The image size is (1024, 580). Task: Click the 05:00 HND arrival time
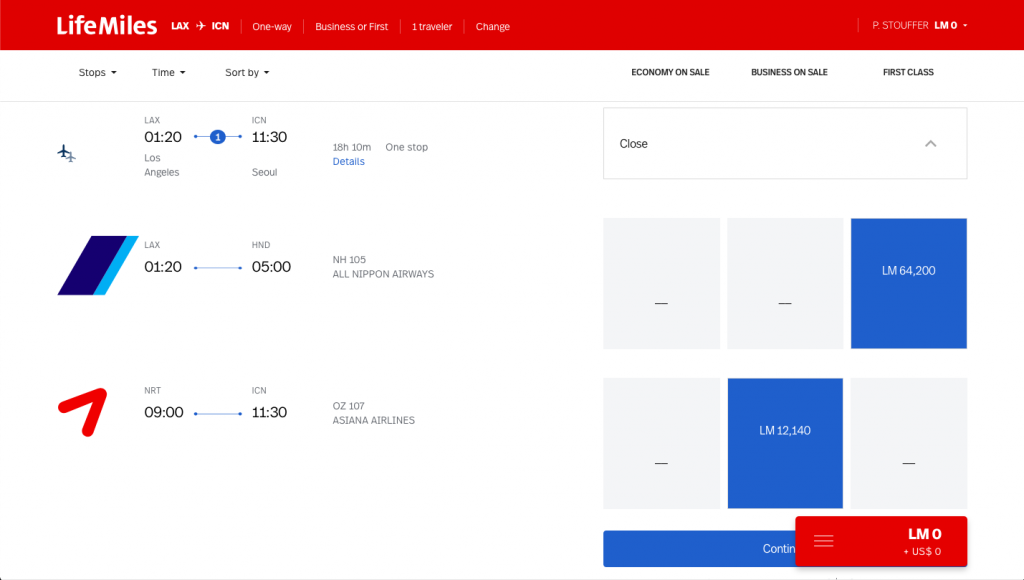coord(271,266)
